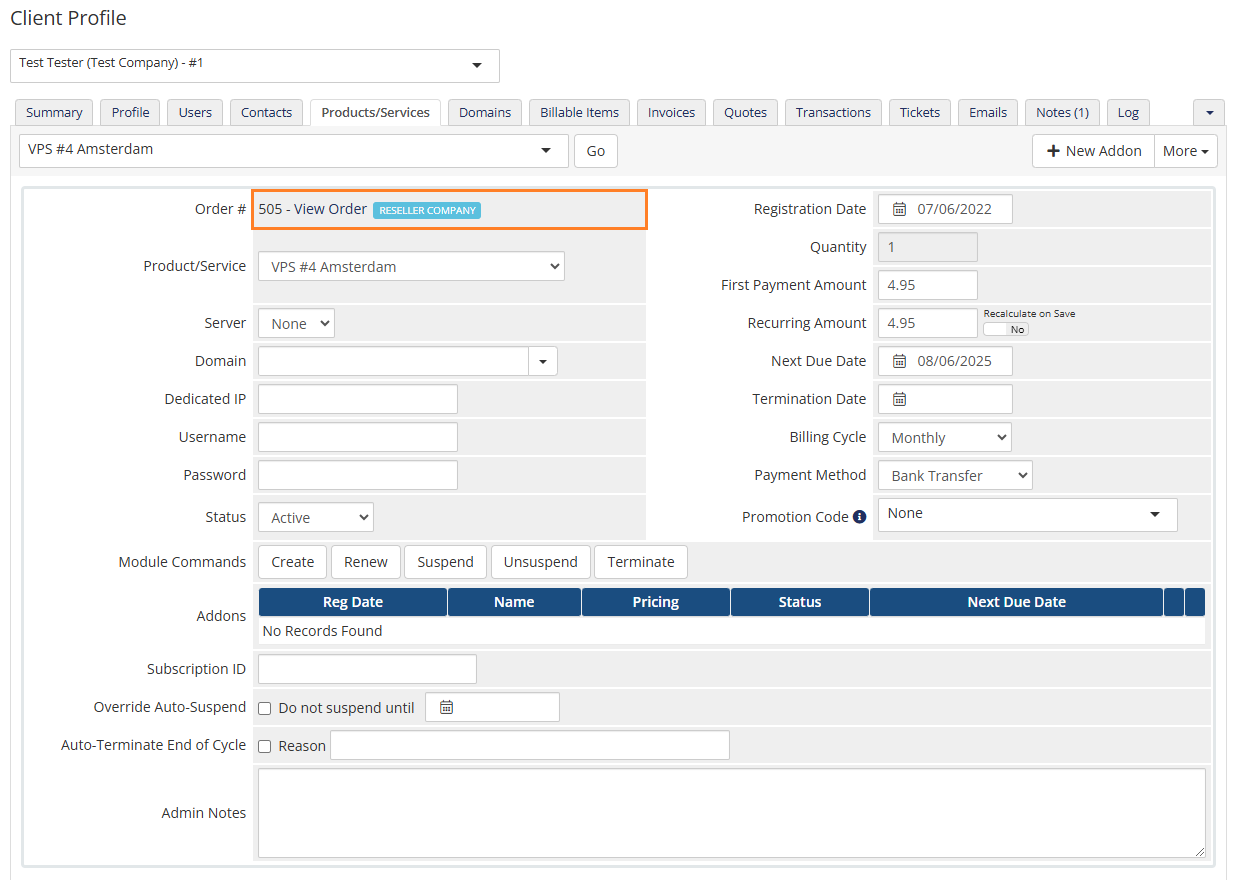Expand More dropdown button

coord(1186,151)
